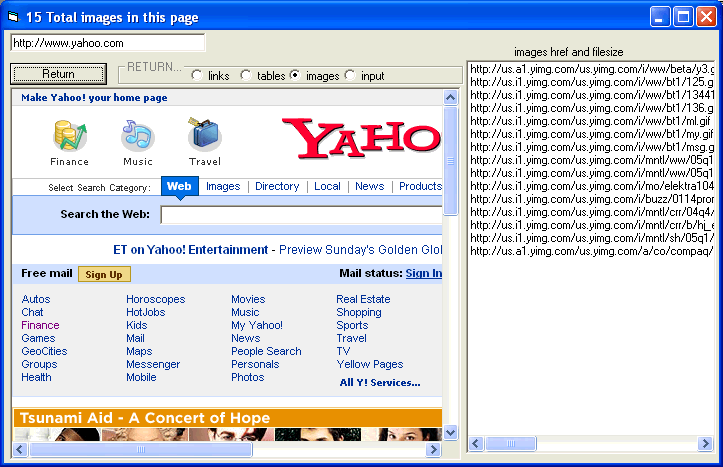Image resolution: width=723 pixels, height=467 pixels.
Task: Open the Directory search tab
Action: 277,186
